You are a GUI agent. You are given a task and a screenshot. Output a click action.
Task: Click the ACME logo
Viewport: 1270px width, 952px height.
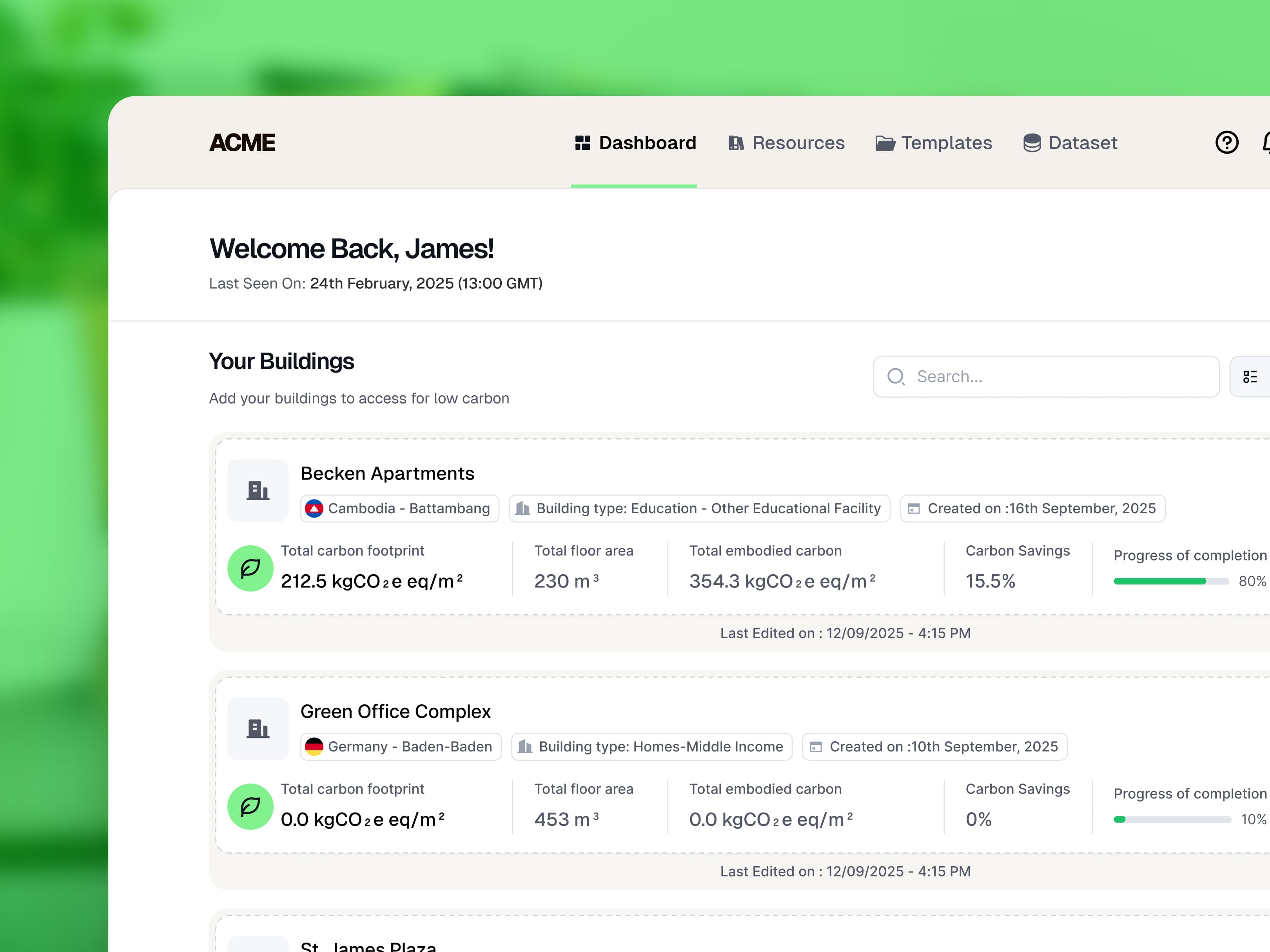(242, 142)
